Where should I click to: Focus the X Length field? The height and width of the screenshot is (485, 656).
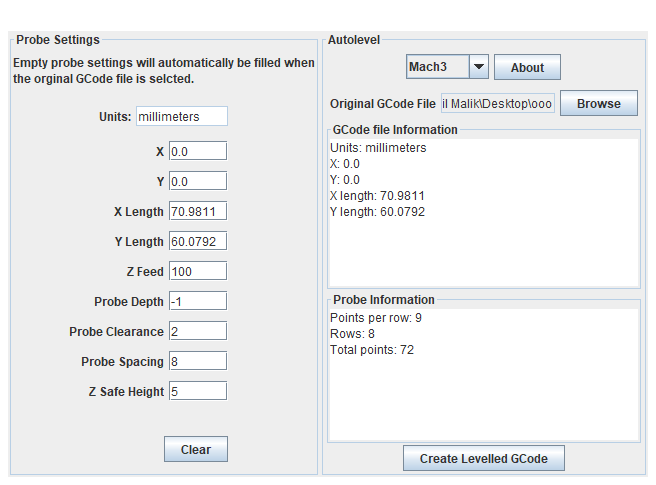(198, 211)
